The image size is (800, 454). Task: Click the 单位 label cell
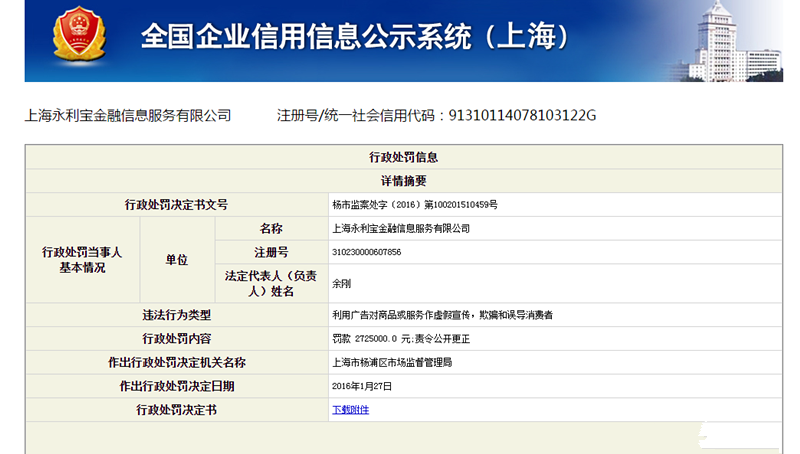[x=177, y=260]
